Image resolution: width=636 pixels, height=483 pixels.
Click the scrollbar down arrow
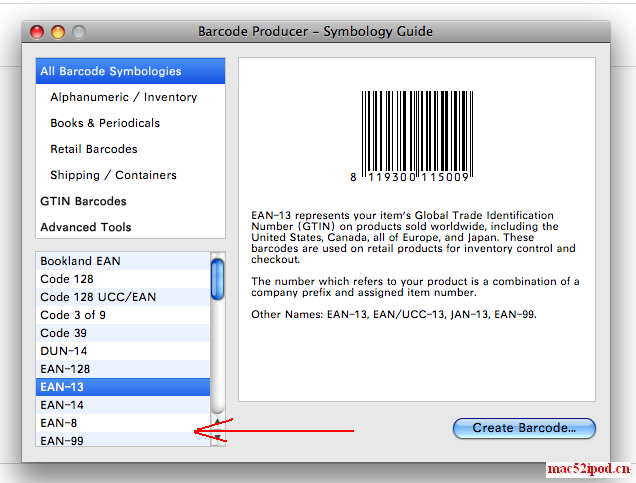(x=218, y=438)
